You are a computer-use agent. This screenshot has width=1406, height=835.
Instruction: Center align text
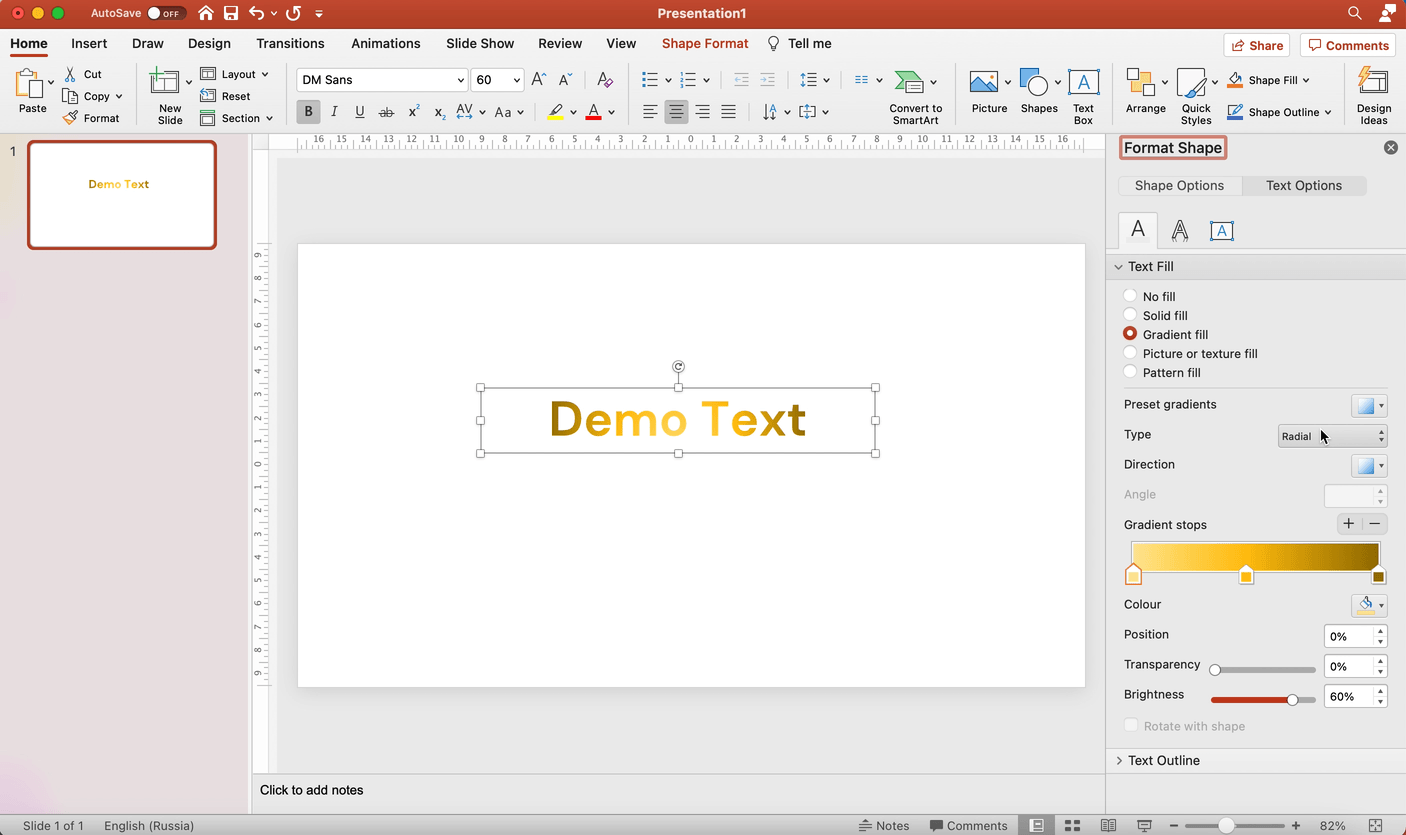coord(676,112)
